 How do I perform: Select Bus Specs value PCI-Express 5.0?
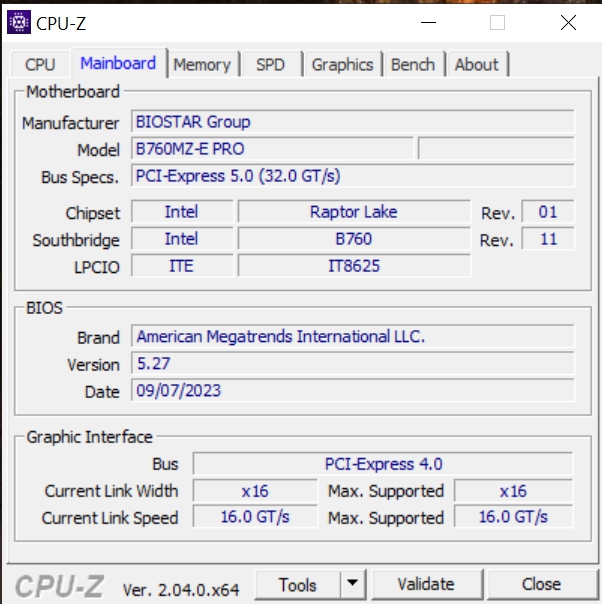pos(353,176)
